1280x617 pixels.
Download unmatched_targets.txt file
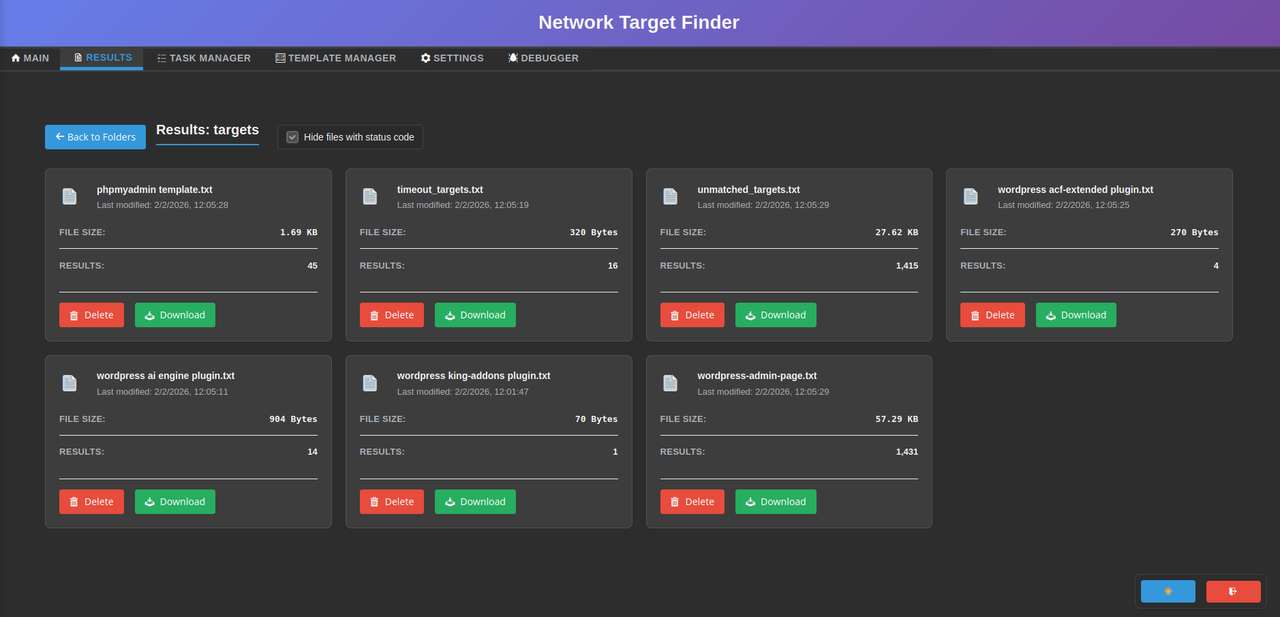(776, 315)
